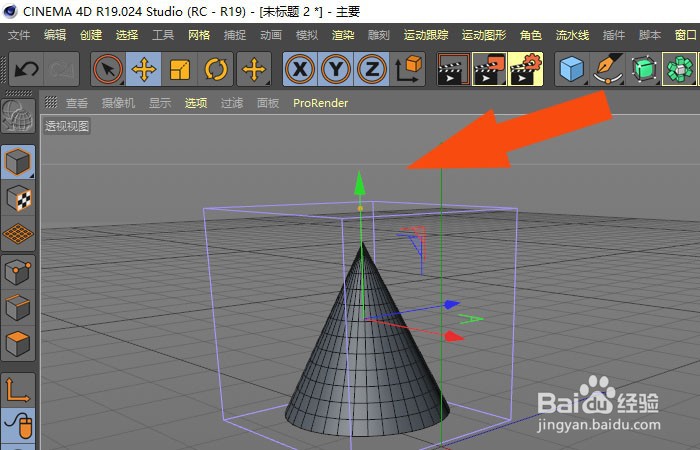Switch to Points mode
The image size is (700, 450).
[18, 272]
